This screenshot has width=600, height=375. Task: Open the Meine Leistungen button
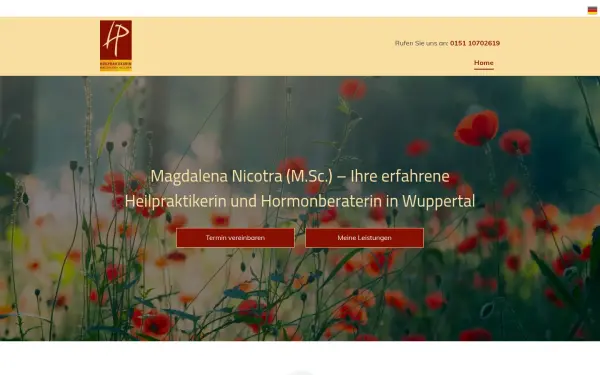[364, 238]
